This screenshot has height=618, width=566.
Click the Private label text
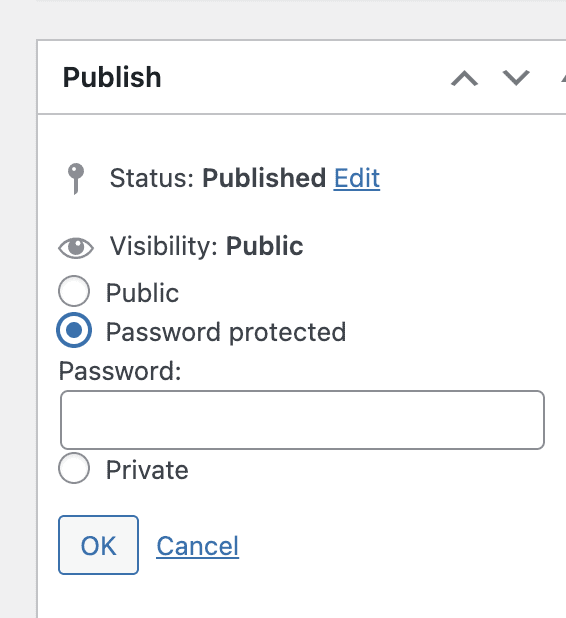[x=147, y=470]
